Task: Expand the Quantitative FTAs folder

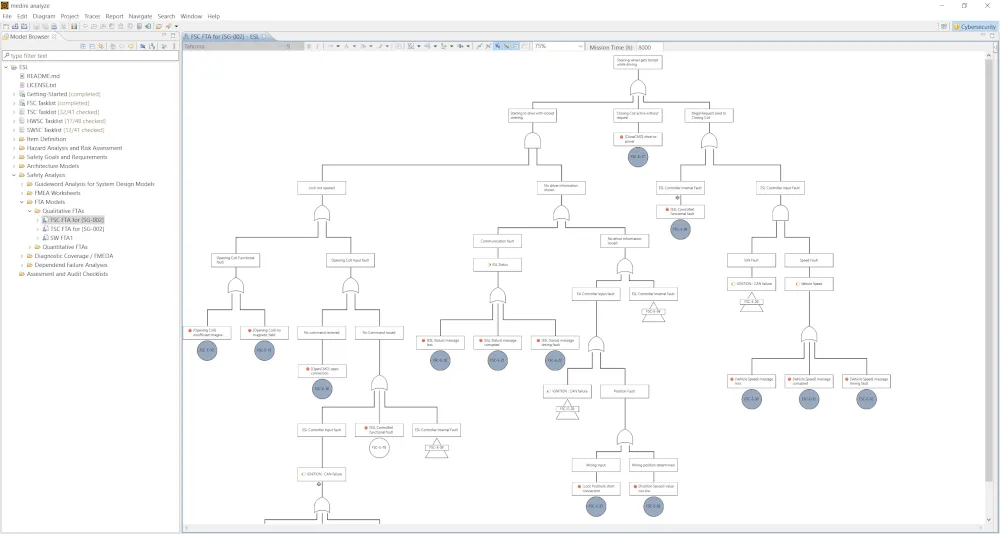Action: pos(30,246)
